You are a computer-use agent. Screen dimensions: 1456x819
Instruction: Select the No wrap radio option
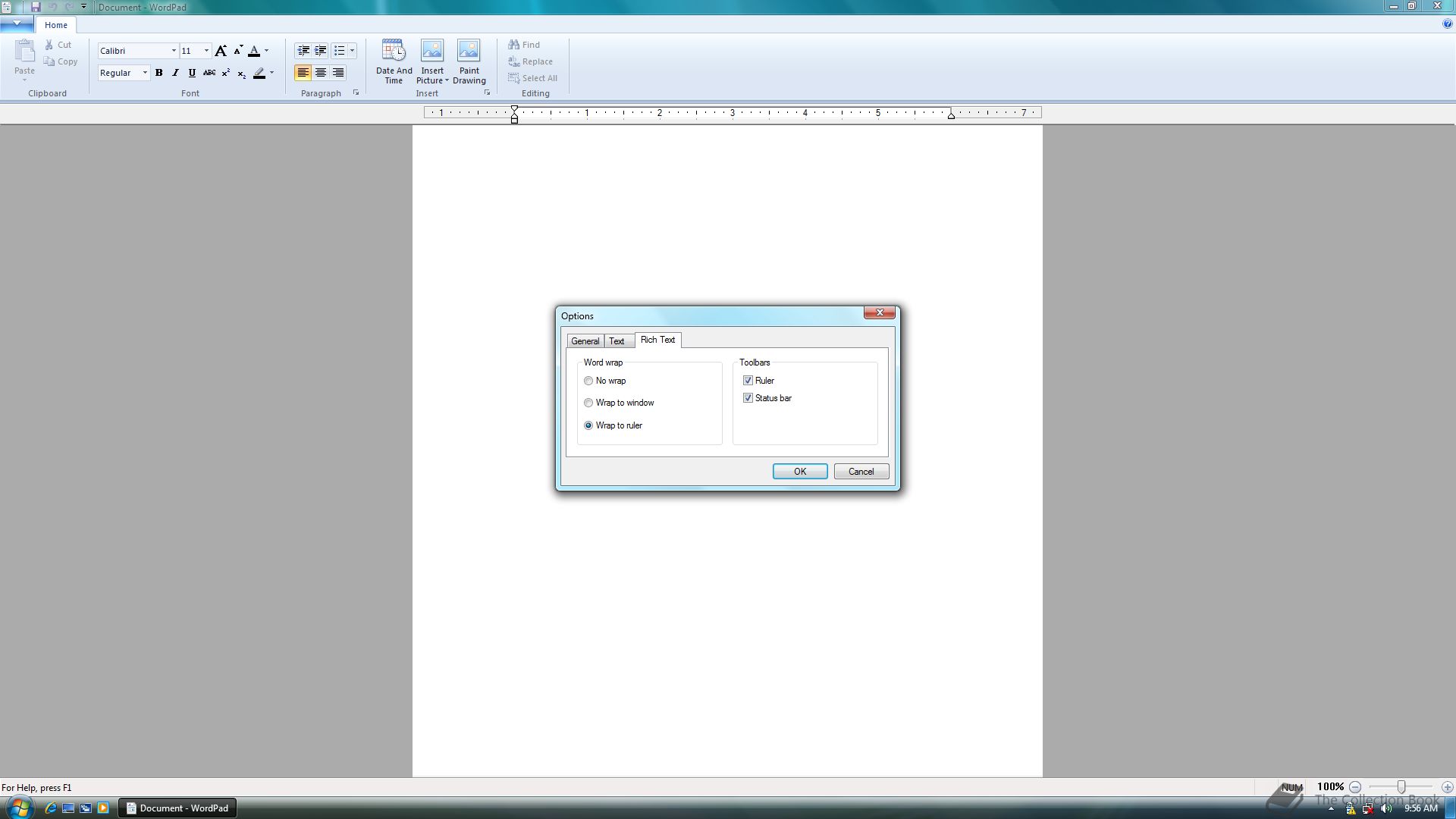[588, 381]
